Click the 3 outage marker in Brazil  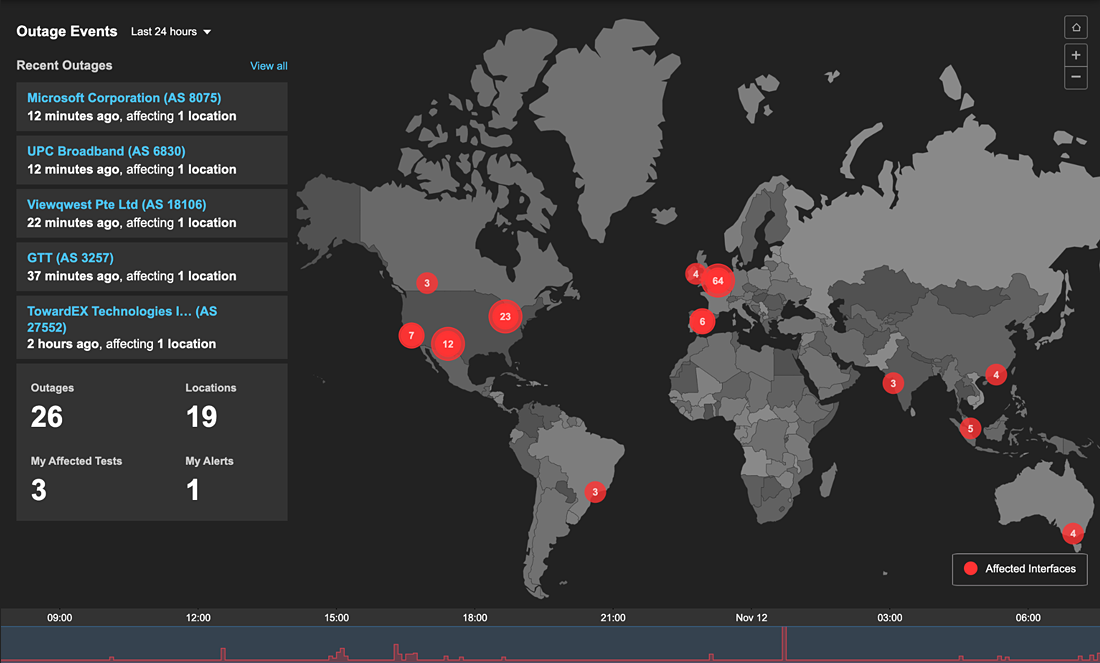[x=595, y=492]
